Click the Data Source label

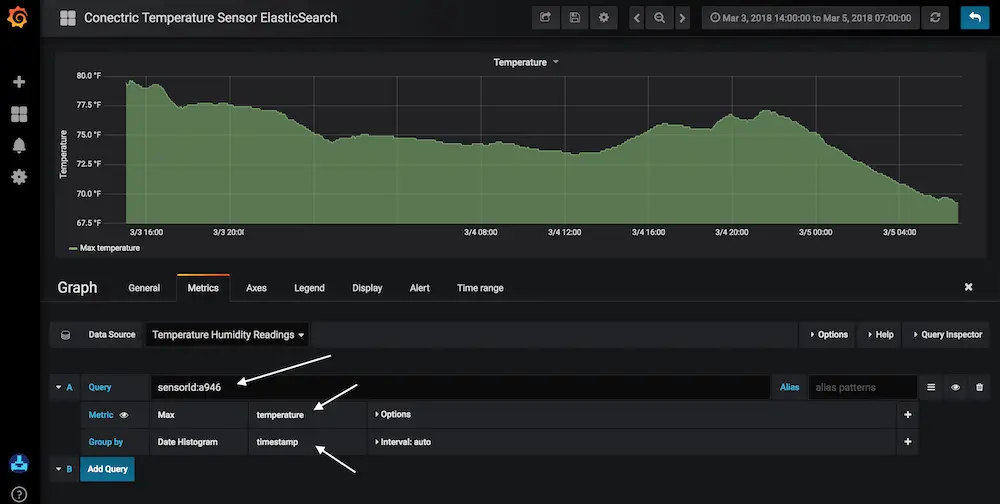(112, 334)
